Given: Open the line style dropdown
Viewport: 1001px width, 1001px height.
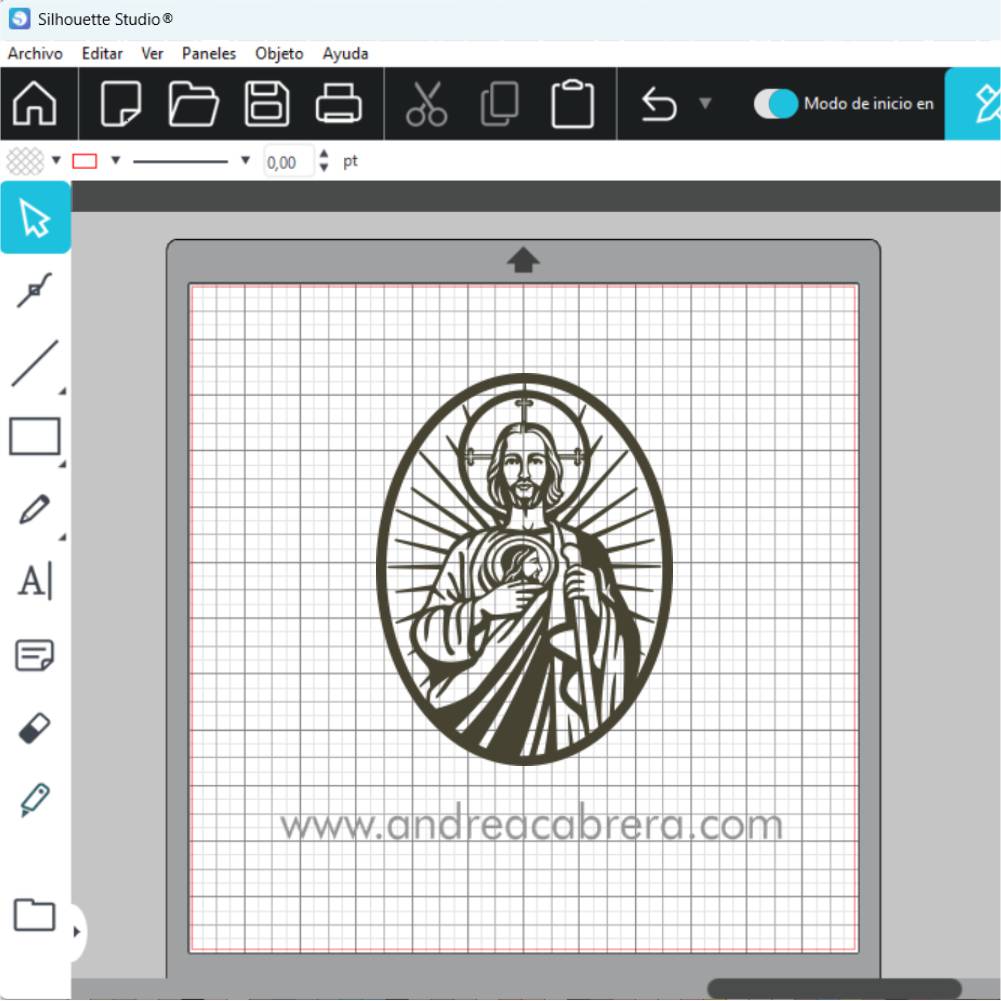Looking at the screenshot, I should click(x=245, y=161).
